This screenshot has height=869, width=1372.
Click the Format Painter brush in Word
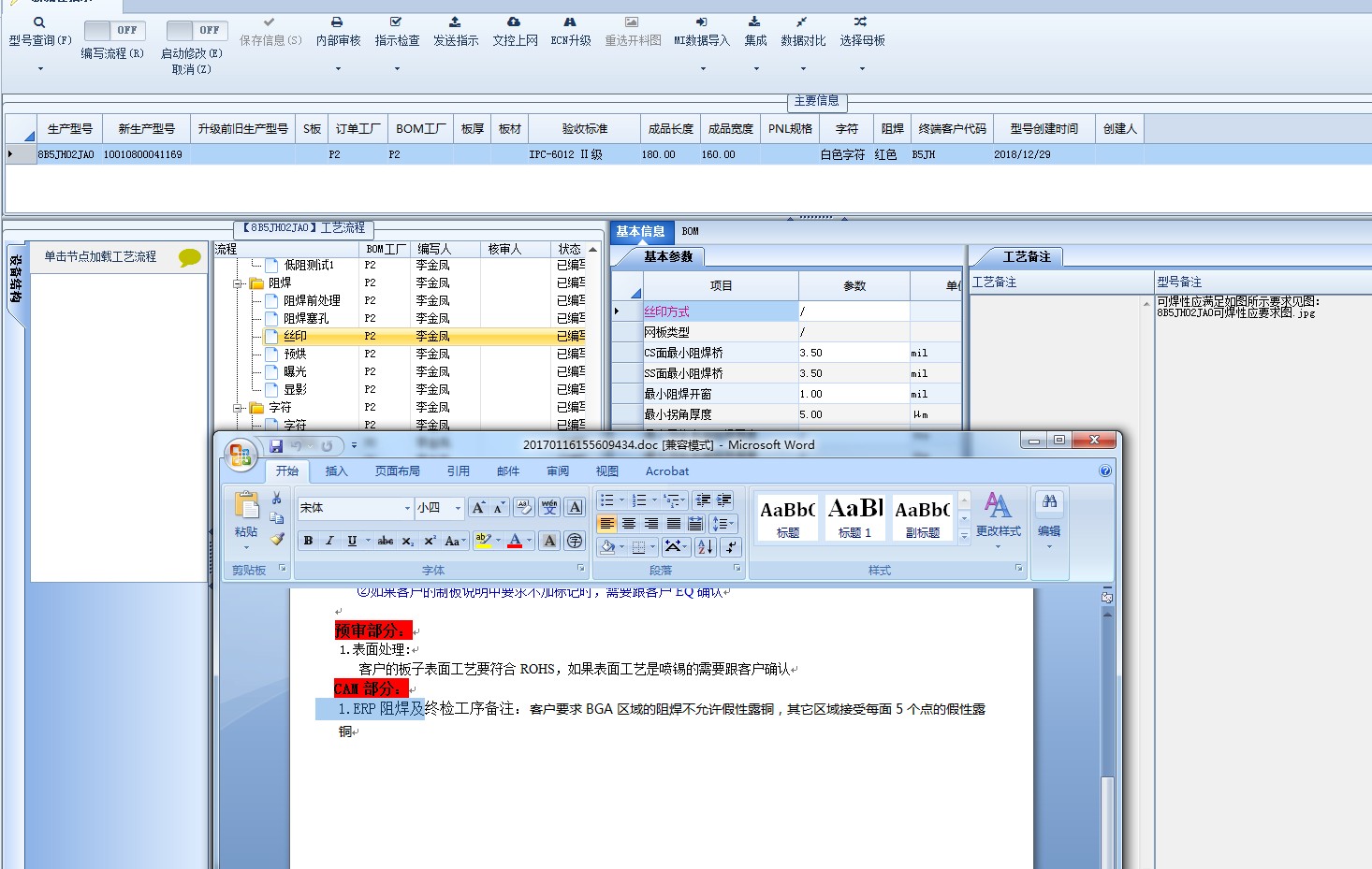(x=276, y=539)
